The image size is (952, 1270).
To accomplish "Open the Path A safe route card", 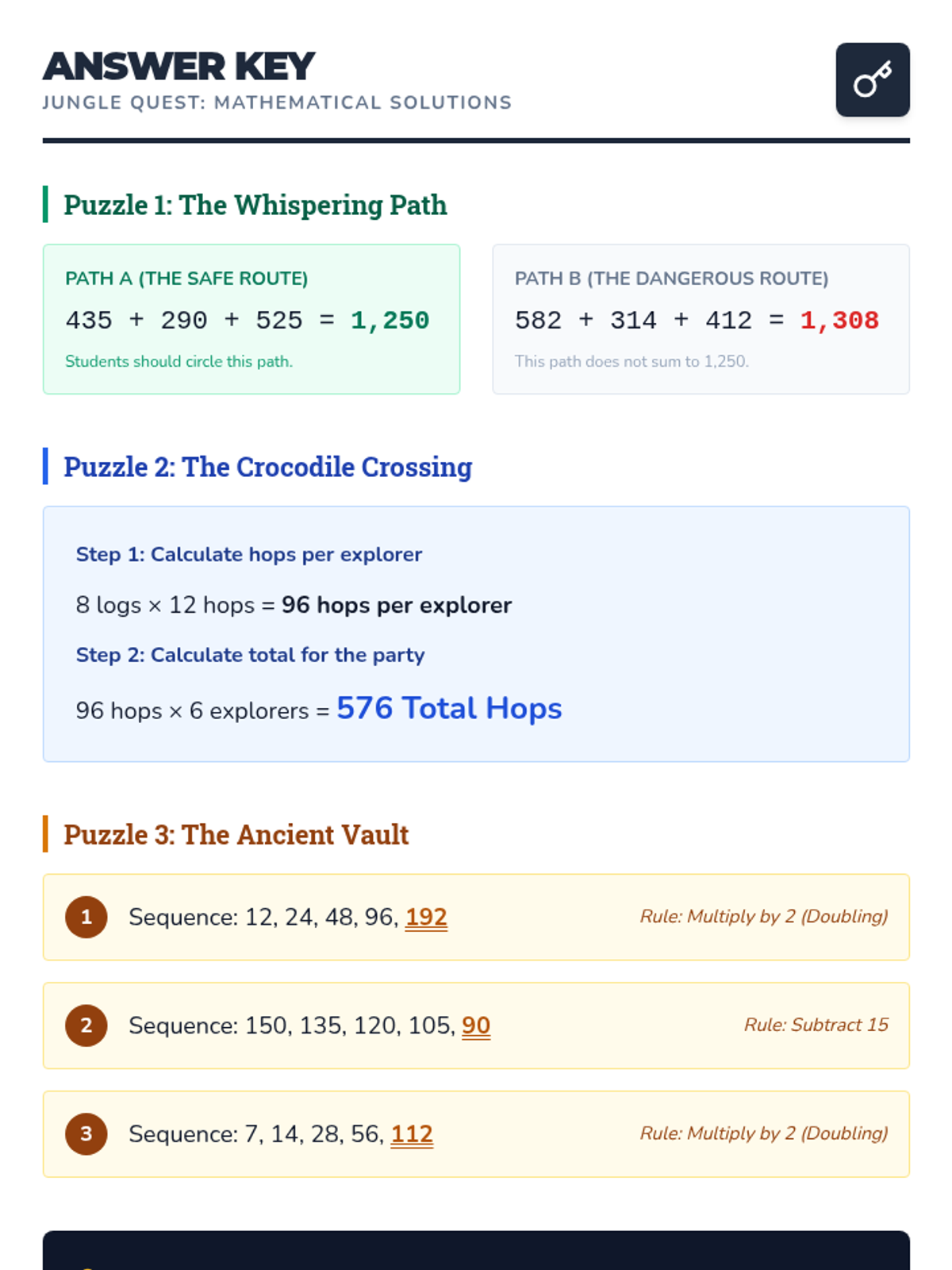I will pyautogui.click(x=251, y=319).
